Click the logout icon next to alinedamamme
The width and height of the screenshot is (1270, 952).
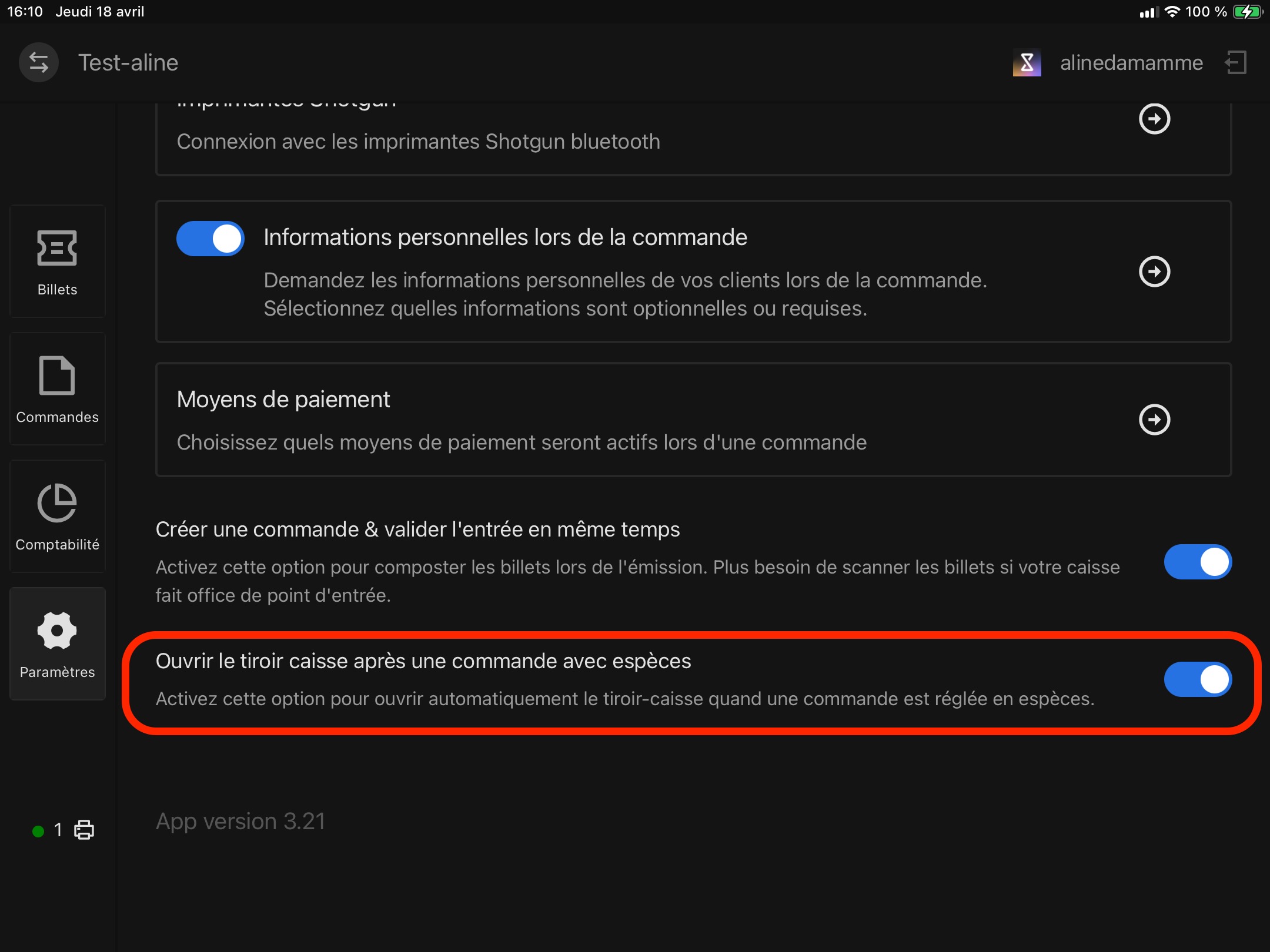[x=1235, y=62]
